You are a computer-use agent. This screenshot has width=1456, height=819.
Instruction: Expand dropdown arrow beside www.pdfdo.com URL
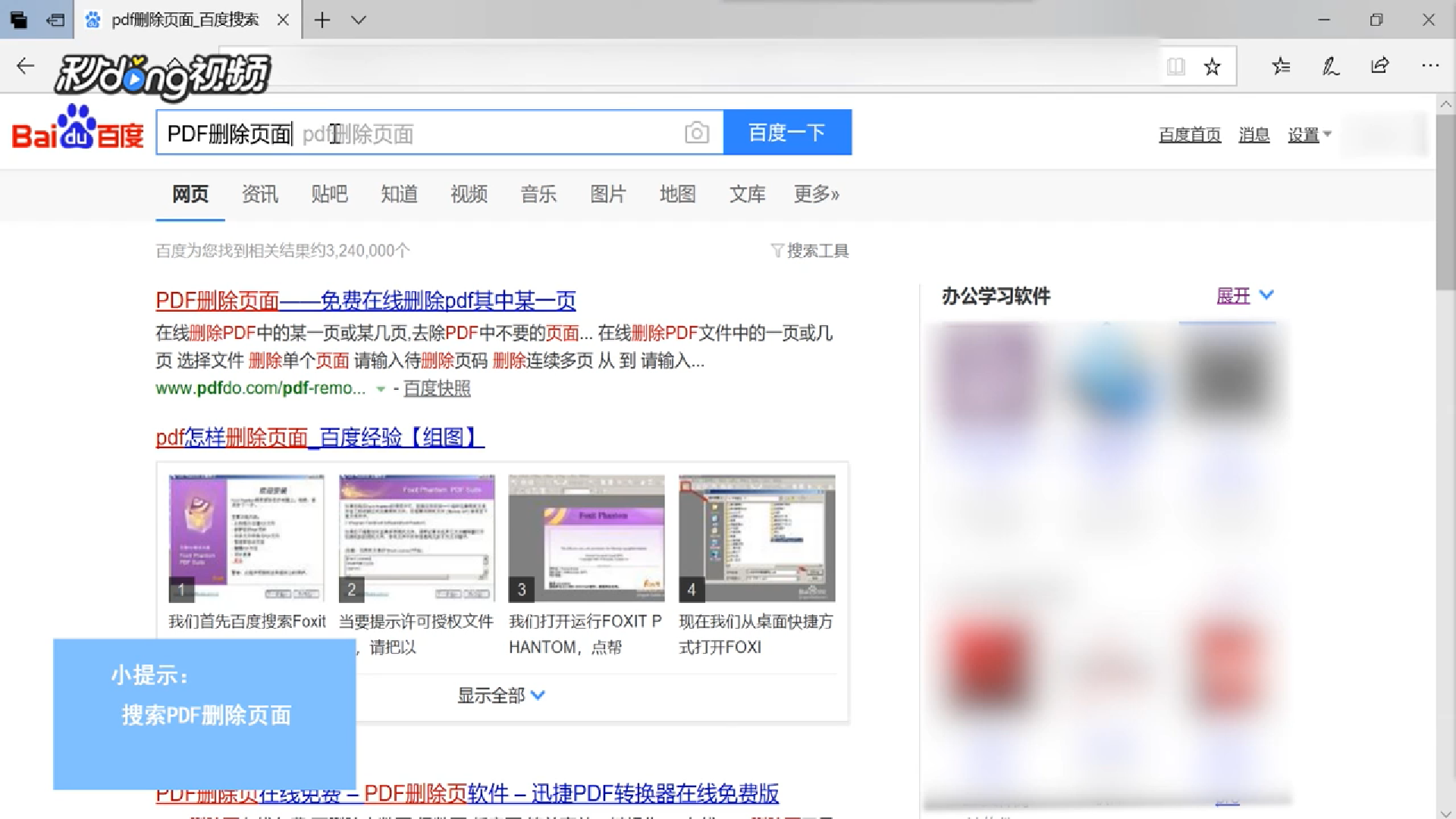tap(381, 389)
